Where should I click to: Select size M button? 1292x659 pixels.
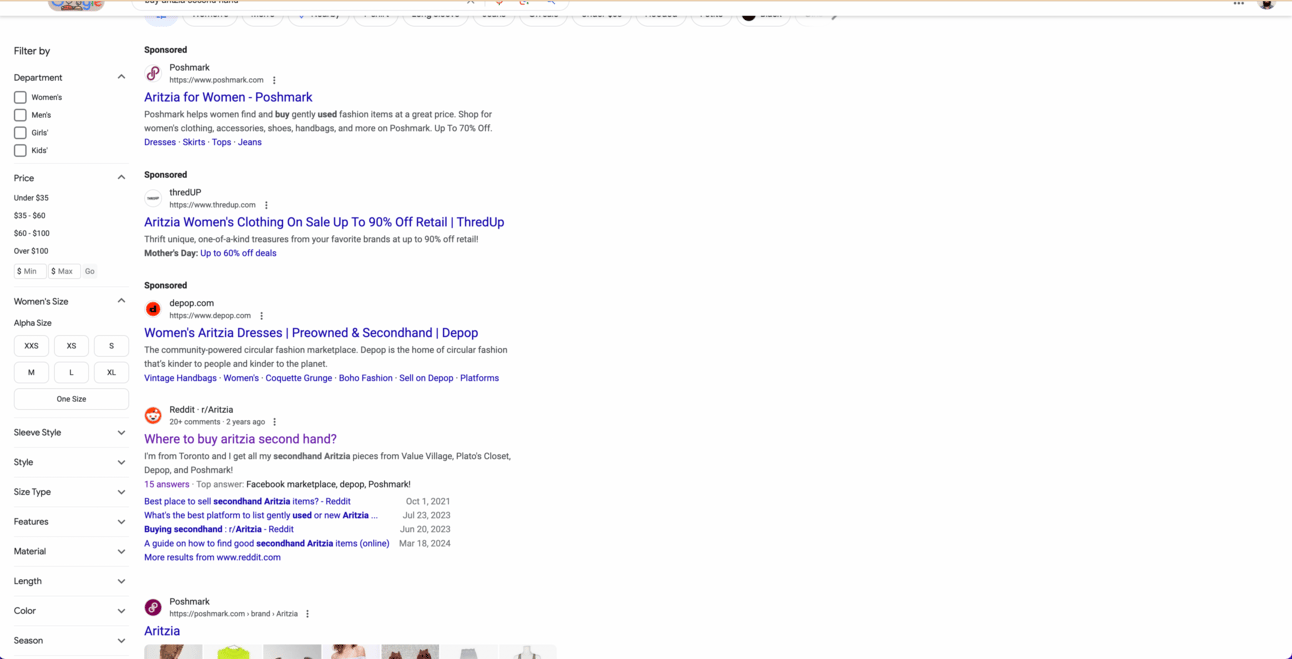[x=31, y=372]
